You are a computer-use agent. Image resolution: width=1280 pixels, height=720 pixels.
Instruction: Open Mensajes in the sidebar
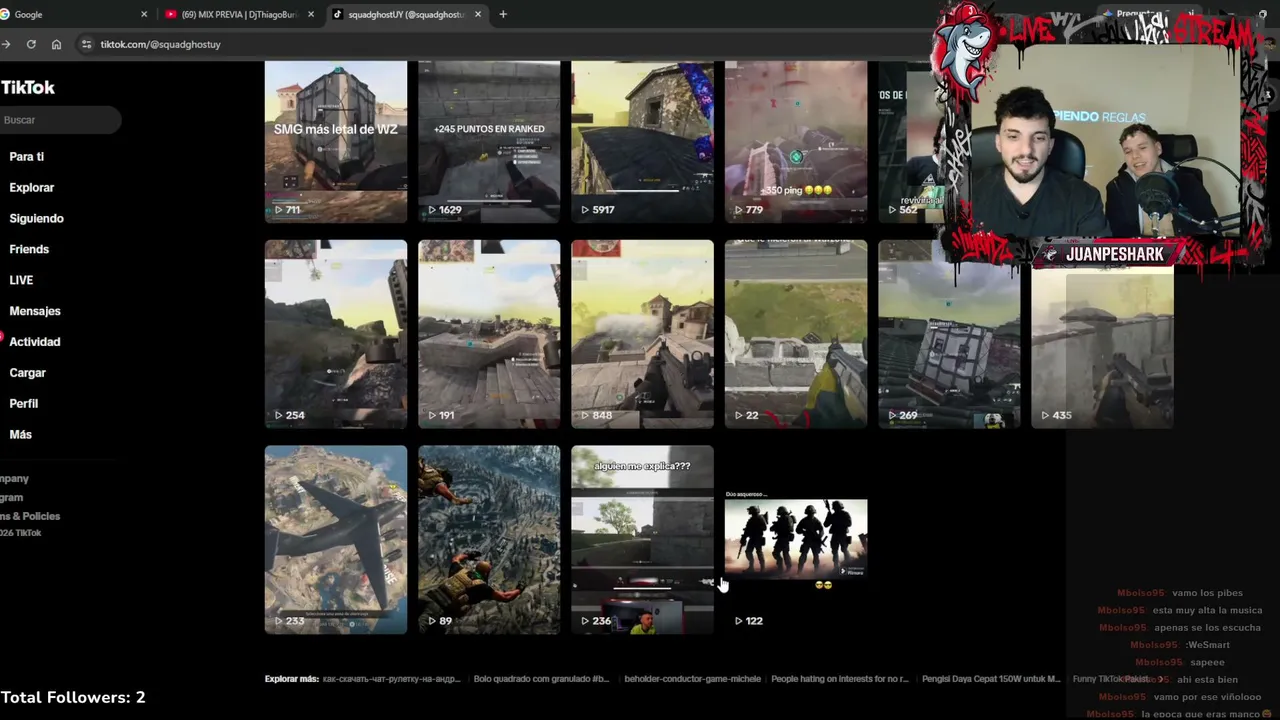pos(35,312)
